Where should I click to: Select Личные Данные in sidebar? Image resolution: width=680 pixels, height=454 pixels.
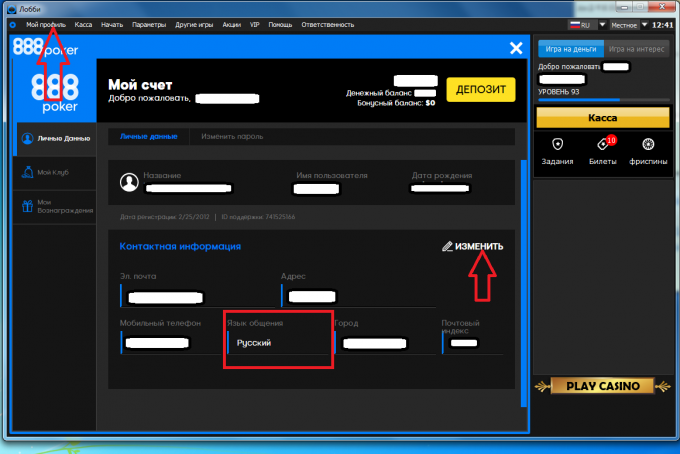55,139
